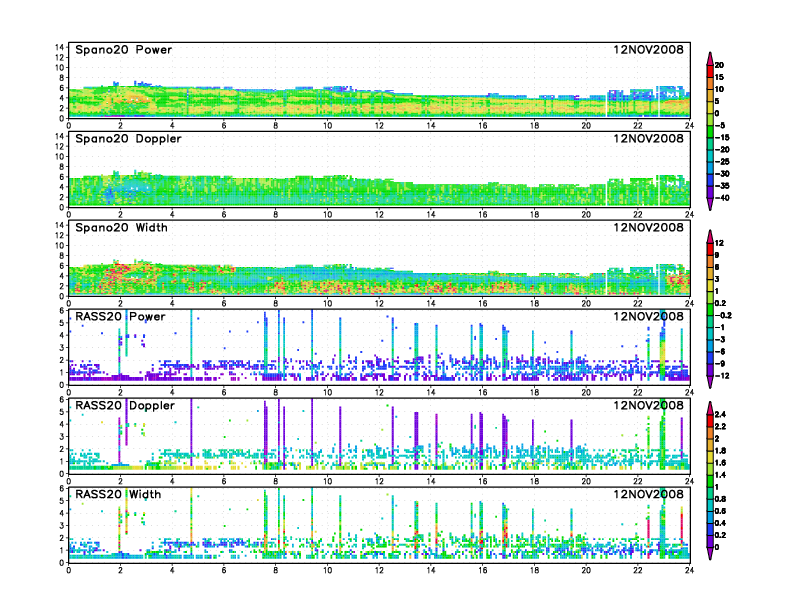Click the 12NOV2008 date in Spano20 Power panel
The image size is (792, 612).
pos(648,49)
